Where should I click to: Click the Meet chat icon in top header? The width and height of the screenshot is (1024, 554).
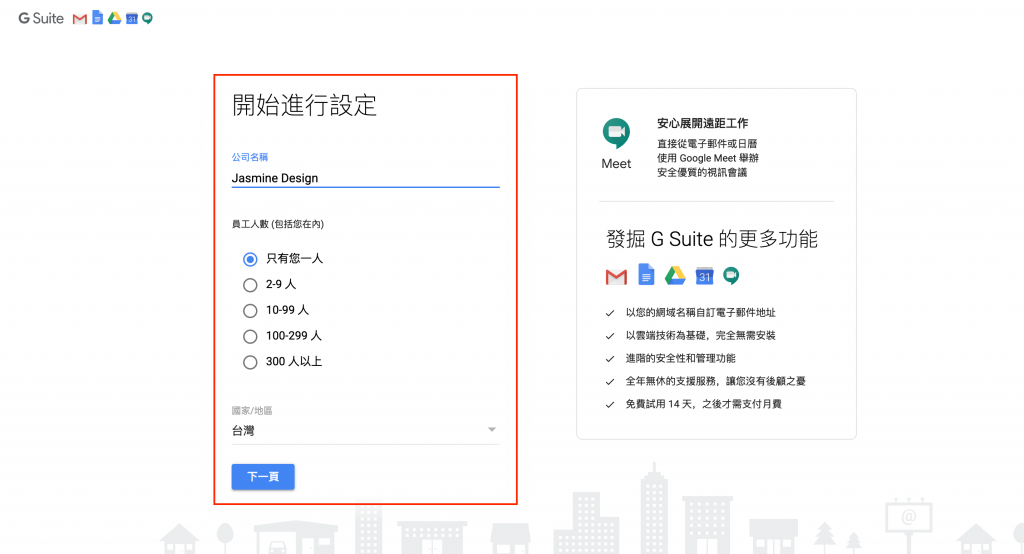148,18
